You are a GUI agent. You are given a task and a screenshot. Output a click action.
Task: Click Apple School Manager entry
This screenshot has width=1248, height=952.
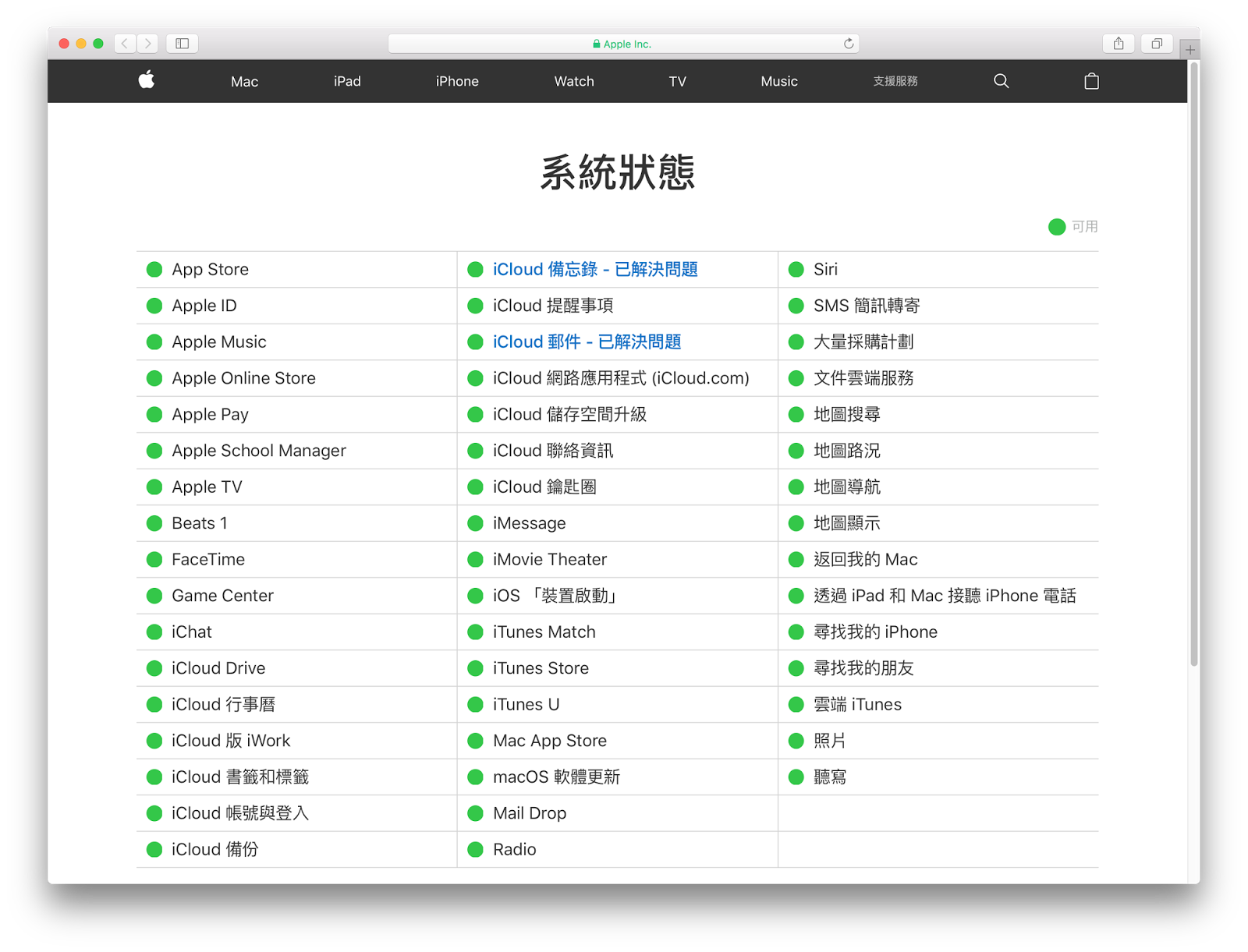coord(259,451)
